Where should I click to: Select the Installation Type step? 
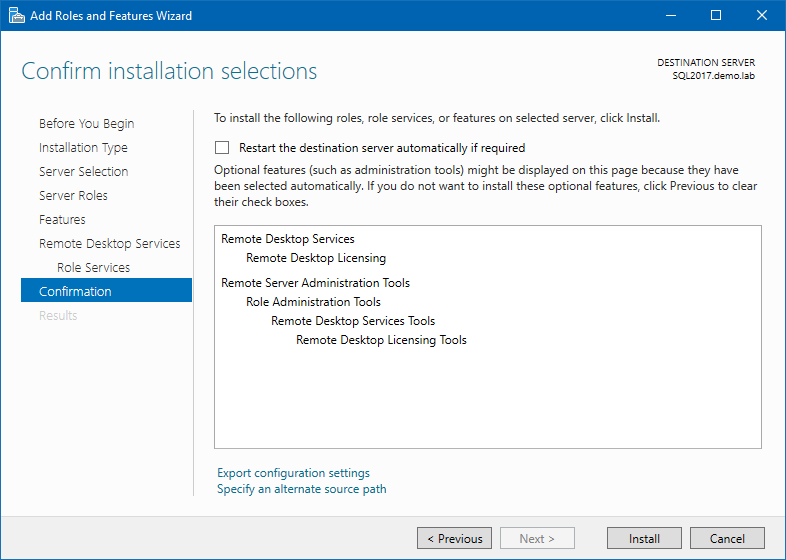[83, 148]
